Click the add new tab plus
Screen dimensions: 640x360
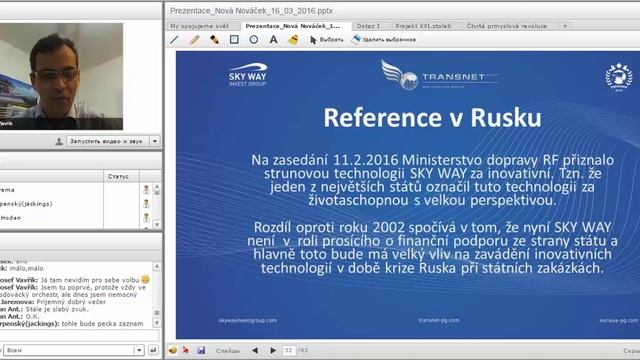[565, 26]
